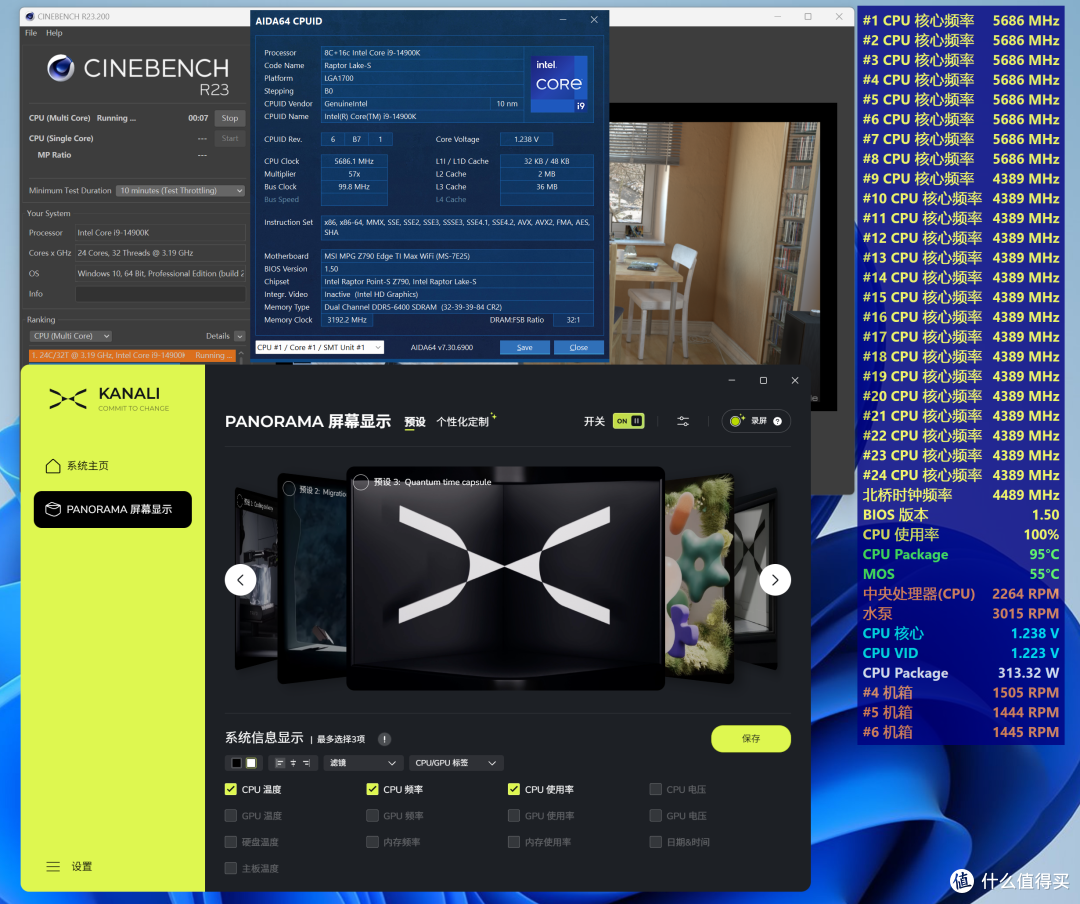
Task: Click the Quantum time capsule preview image
Action: click(x=505, y=579)
